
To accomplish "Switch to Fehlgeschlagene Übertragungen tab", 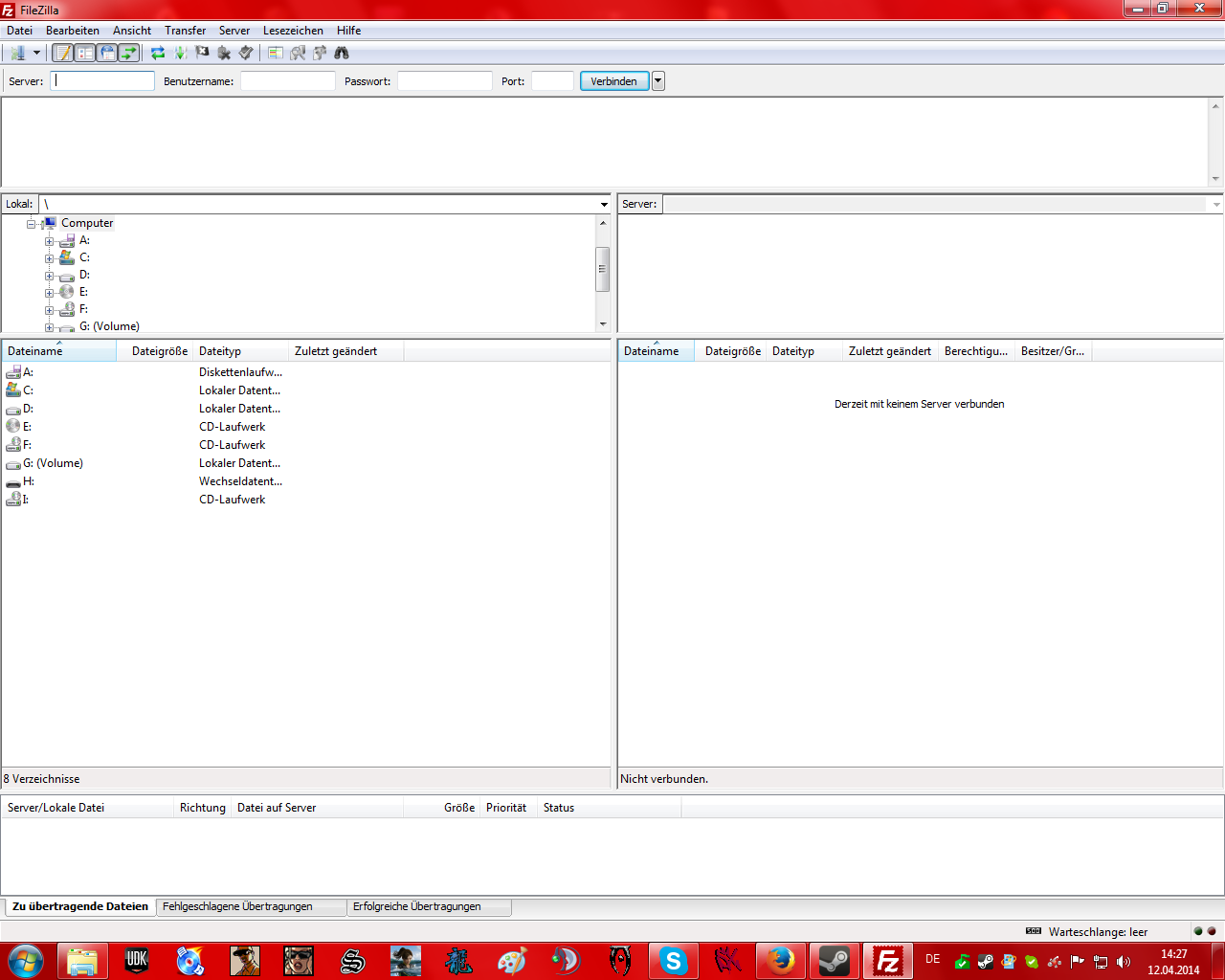I will [x=237, y=906].
